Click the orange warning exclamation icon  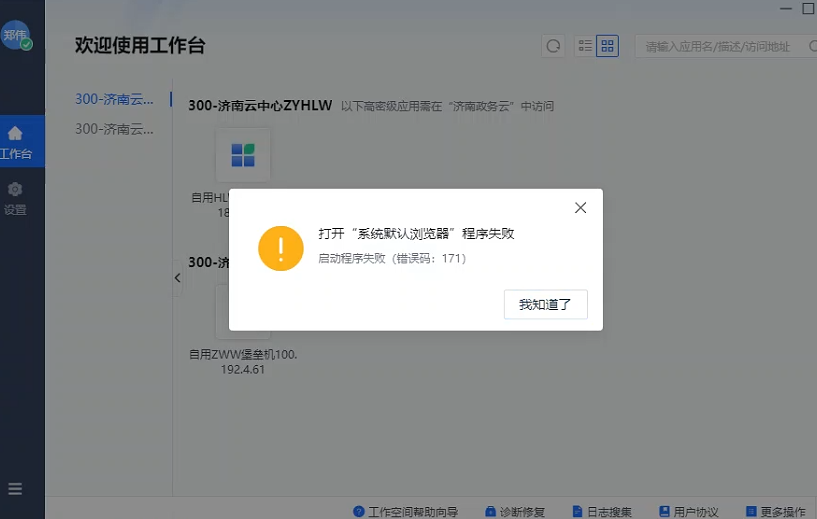click(x=281, y=249)
